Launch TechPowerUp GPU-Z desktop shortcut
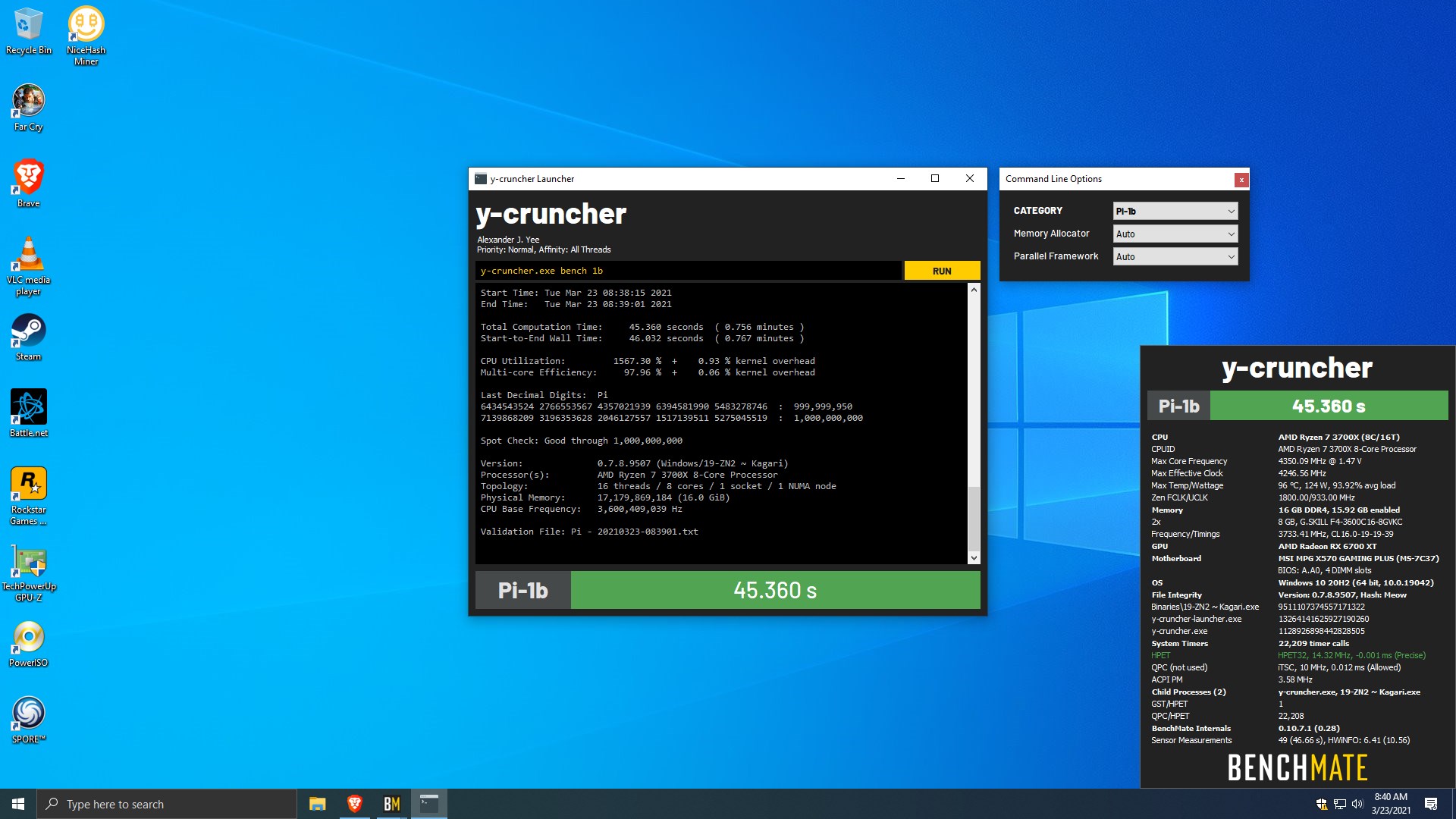 [28, 573]
